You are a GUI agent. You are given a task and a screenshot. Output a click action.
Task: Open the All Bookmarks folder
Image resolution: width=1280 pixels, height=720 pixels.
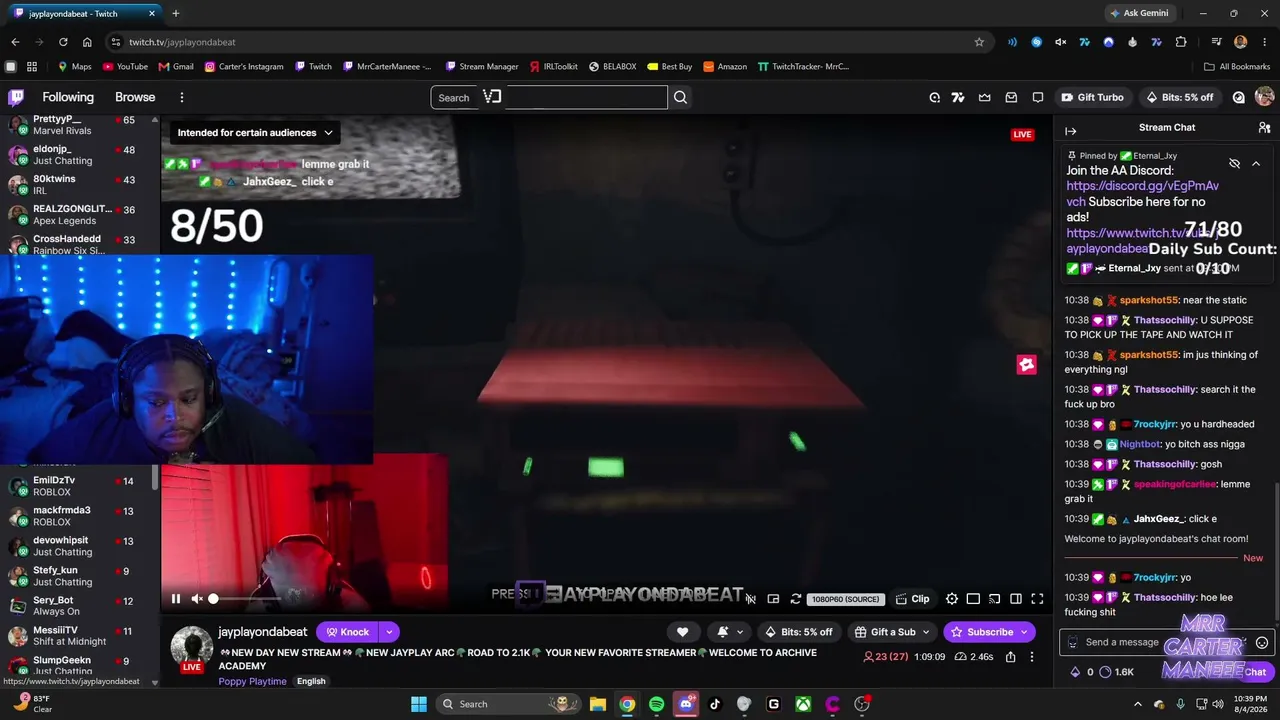point(1237,67)
